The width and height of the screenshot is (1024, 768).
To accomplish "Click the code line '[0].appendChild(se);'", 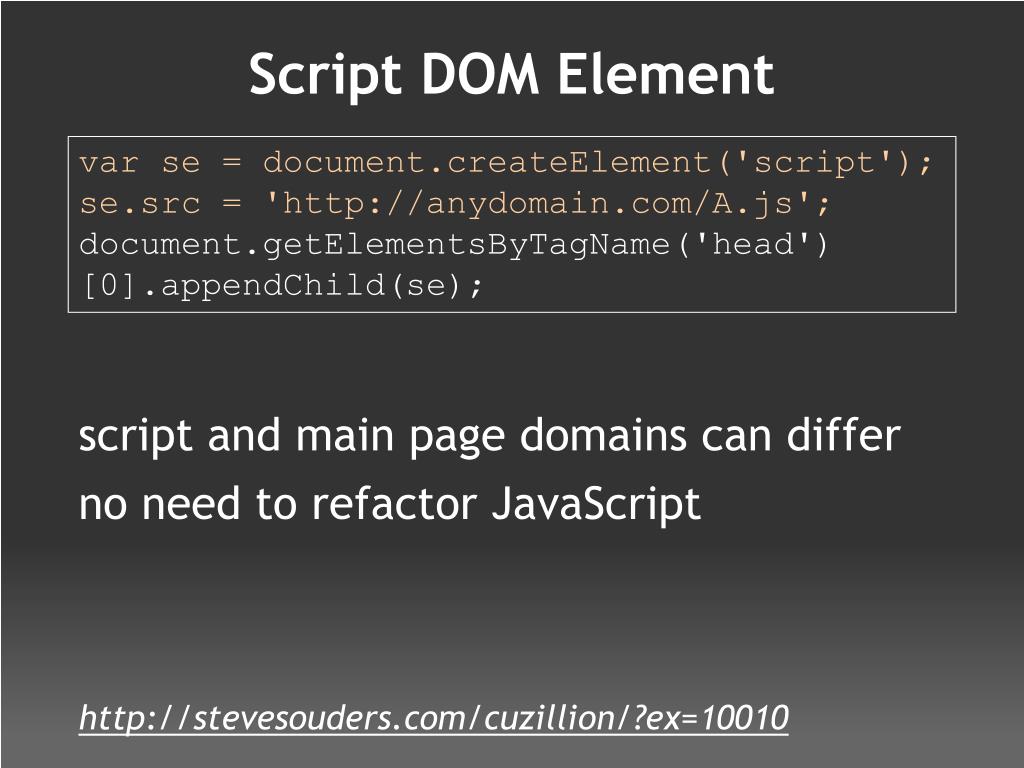I will (281, 285).
